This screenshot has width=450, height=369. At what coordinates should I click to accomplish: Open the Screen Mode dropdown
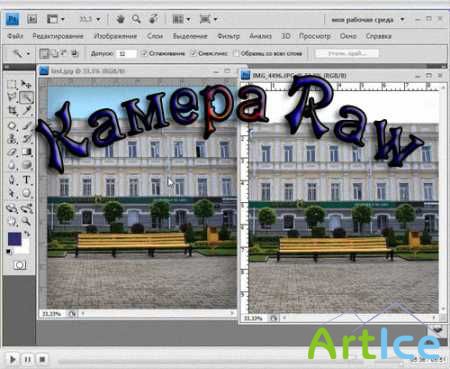(x=208, y=19)
